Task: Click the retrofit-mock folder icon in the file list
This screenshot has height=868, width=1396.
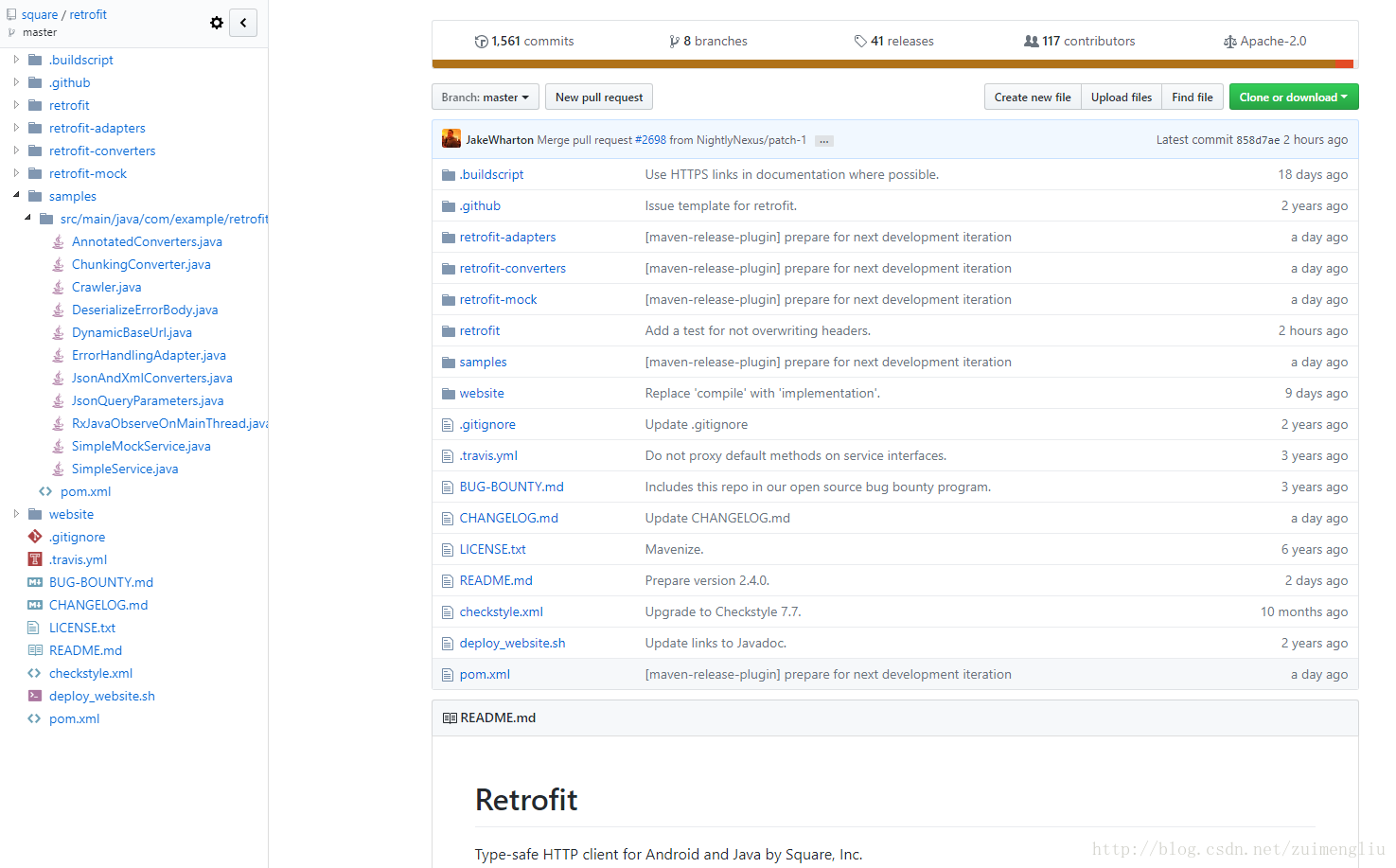Action: click(x=449, y=300)
